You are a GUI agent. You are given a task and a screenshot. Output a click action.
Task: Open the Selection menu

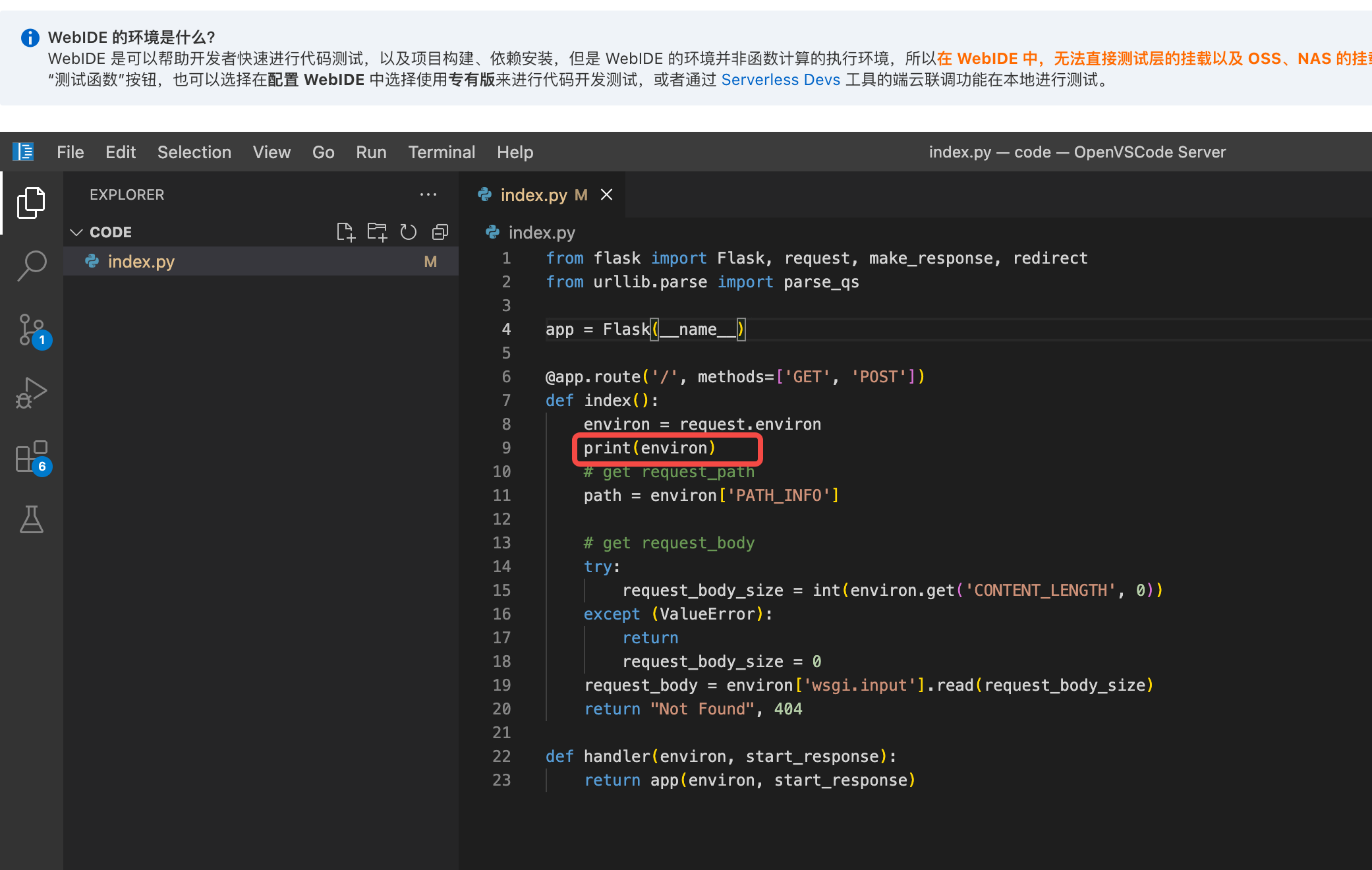click(x=194, y=152)
